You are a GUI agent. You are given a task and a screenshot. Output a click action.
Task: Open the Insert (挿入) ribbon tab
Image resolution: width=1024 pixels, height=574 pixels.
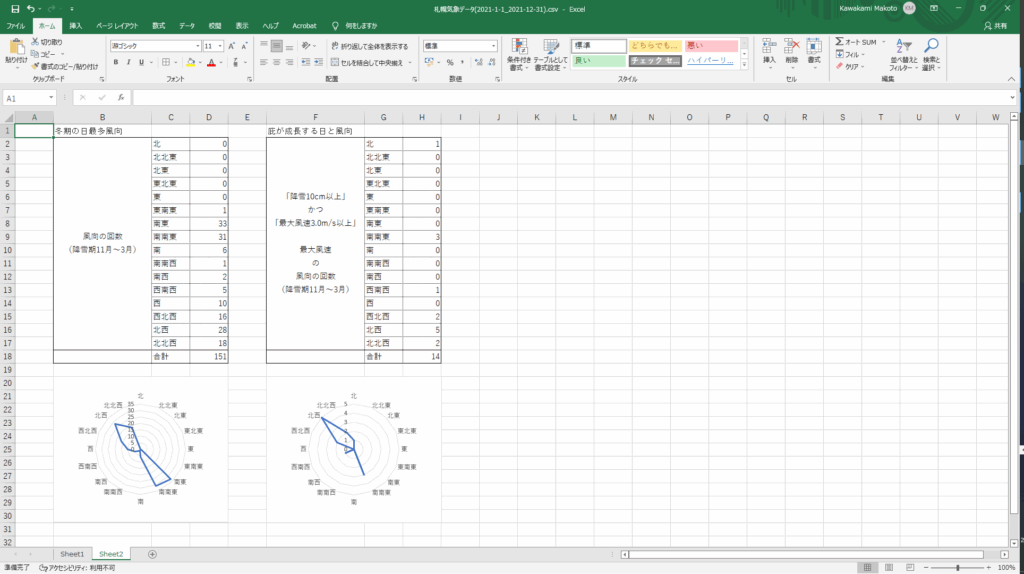tap(75, 25)
